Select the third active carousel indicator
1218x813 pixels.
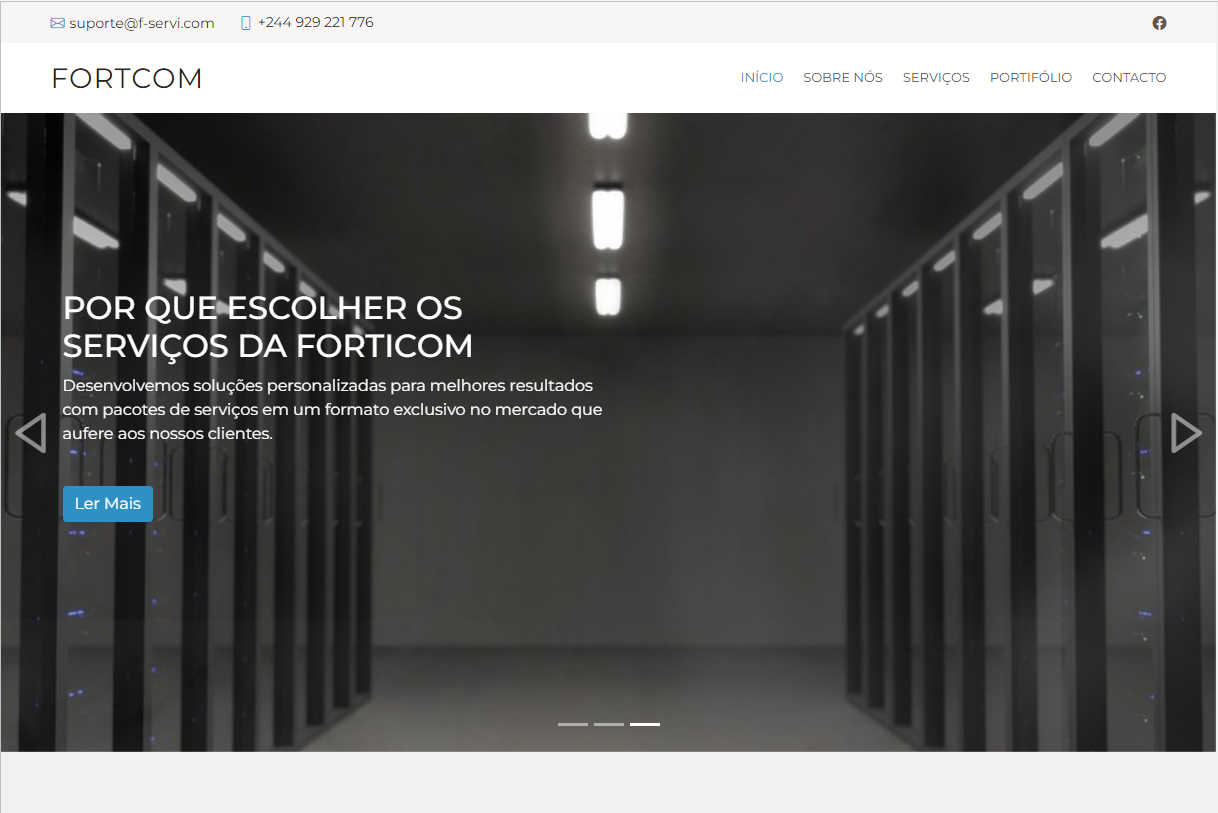645,724
